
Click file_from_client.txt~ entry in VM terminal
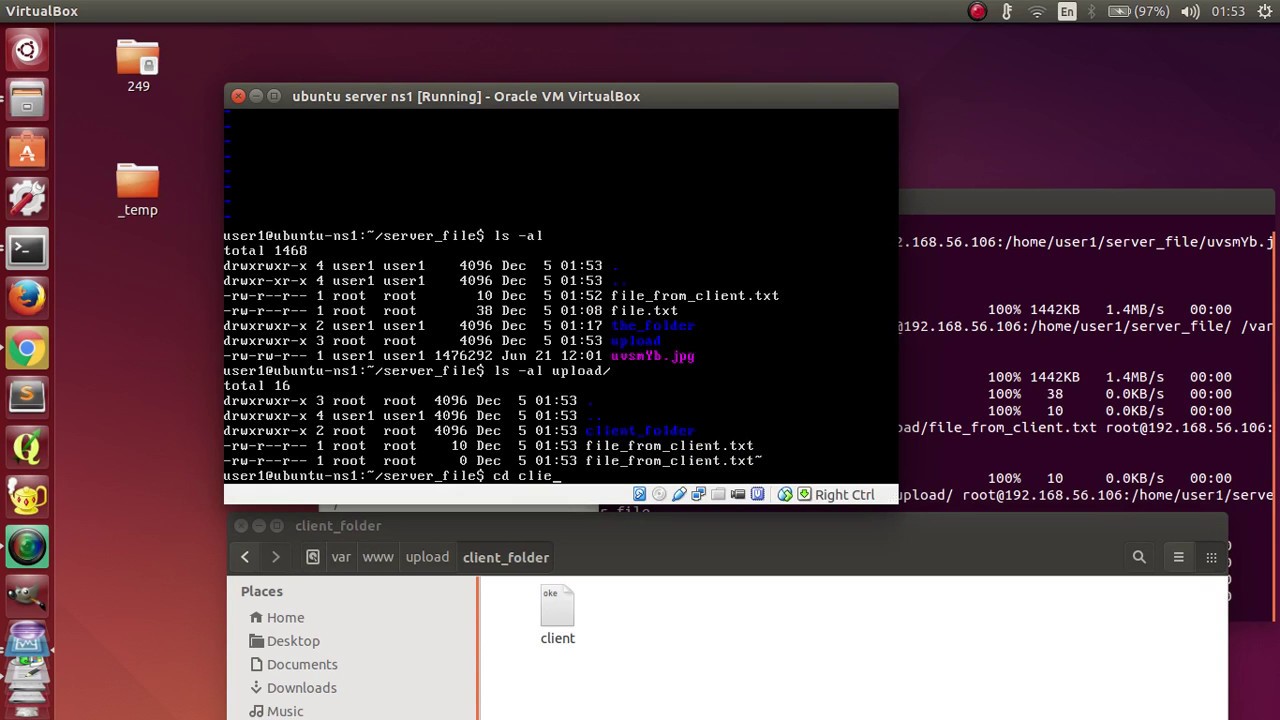(674, 461)
